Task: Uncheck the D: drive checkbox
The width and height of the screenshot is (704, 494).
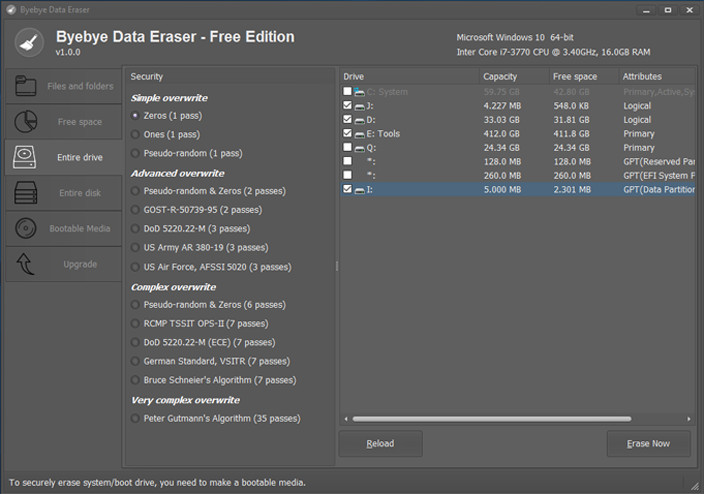Action: [x=347, y=119]
